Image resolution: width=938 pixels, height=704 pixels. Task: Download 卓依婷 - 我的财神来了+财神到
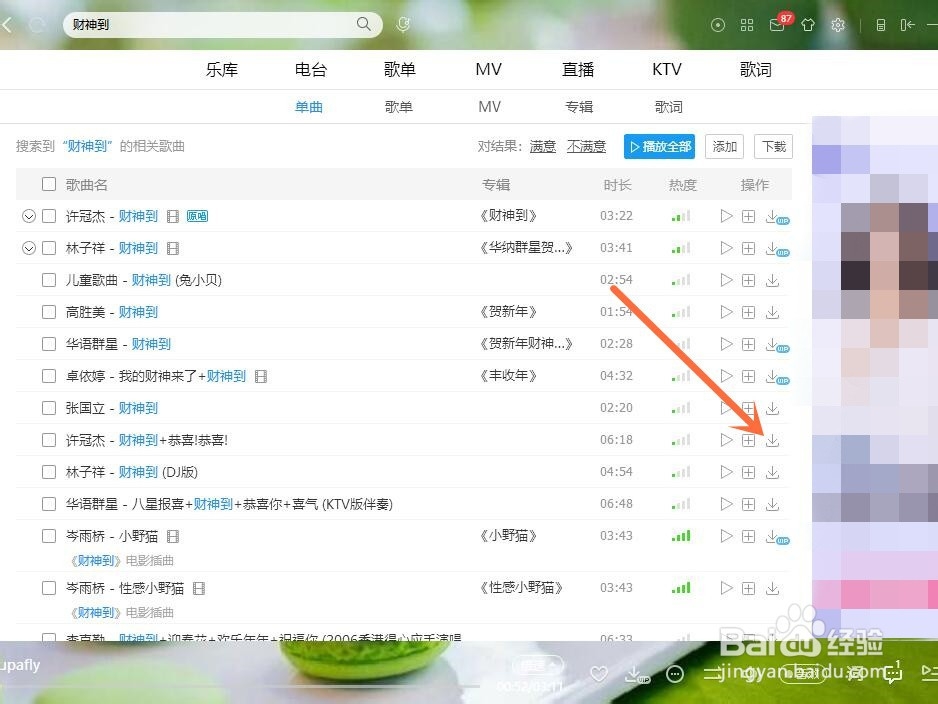click(777, 376)
